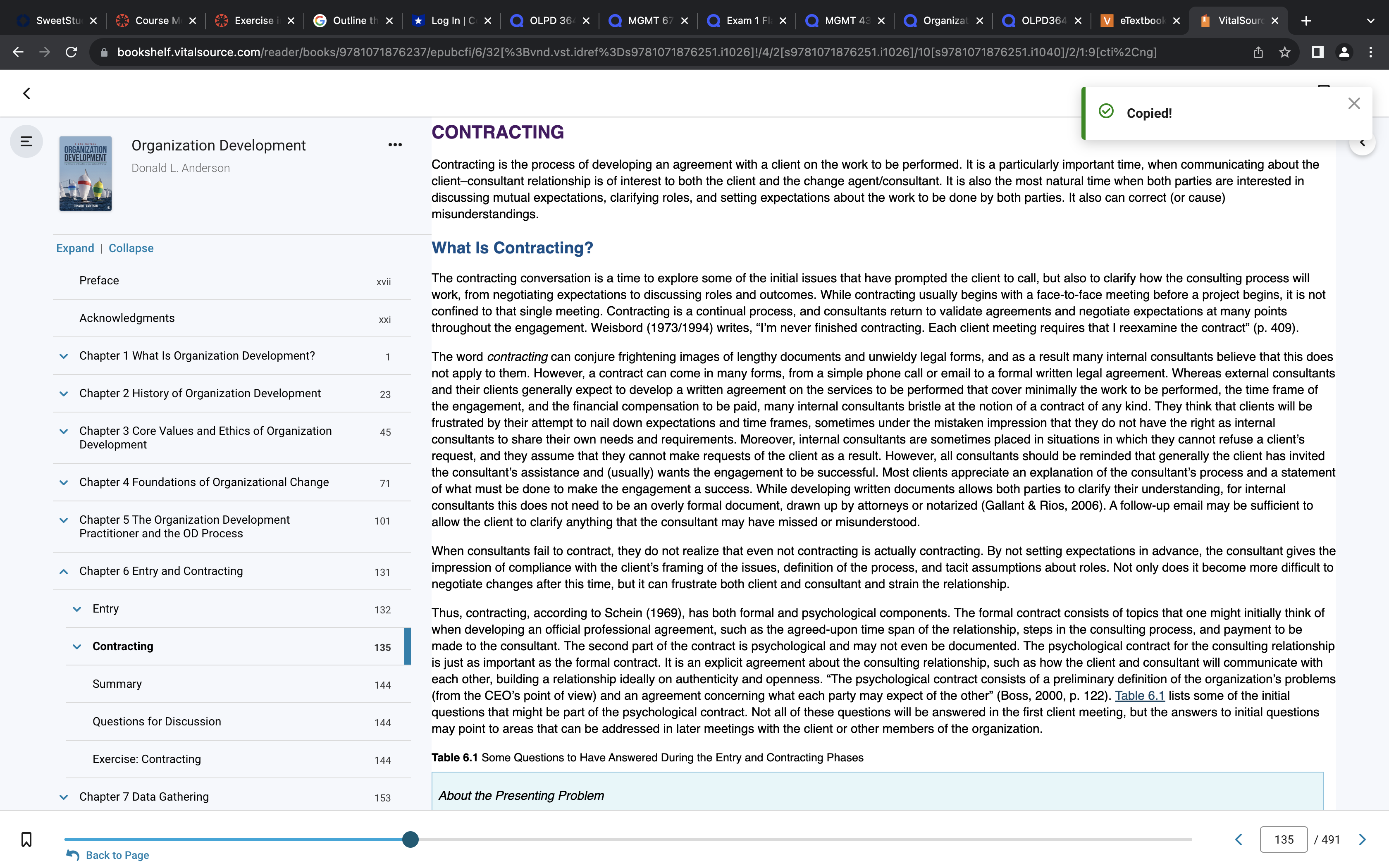Click the Contracting item text in contents
Viewport: 1389px width, 868px height.
point(123,646)
